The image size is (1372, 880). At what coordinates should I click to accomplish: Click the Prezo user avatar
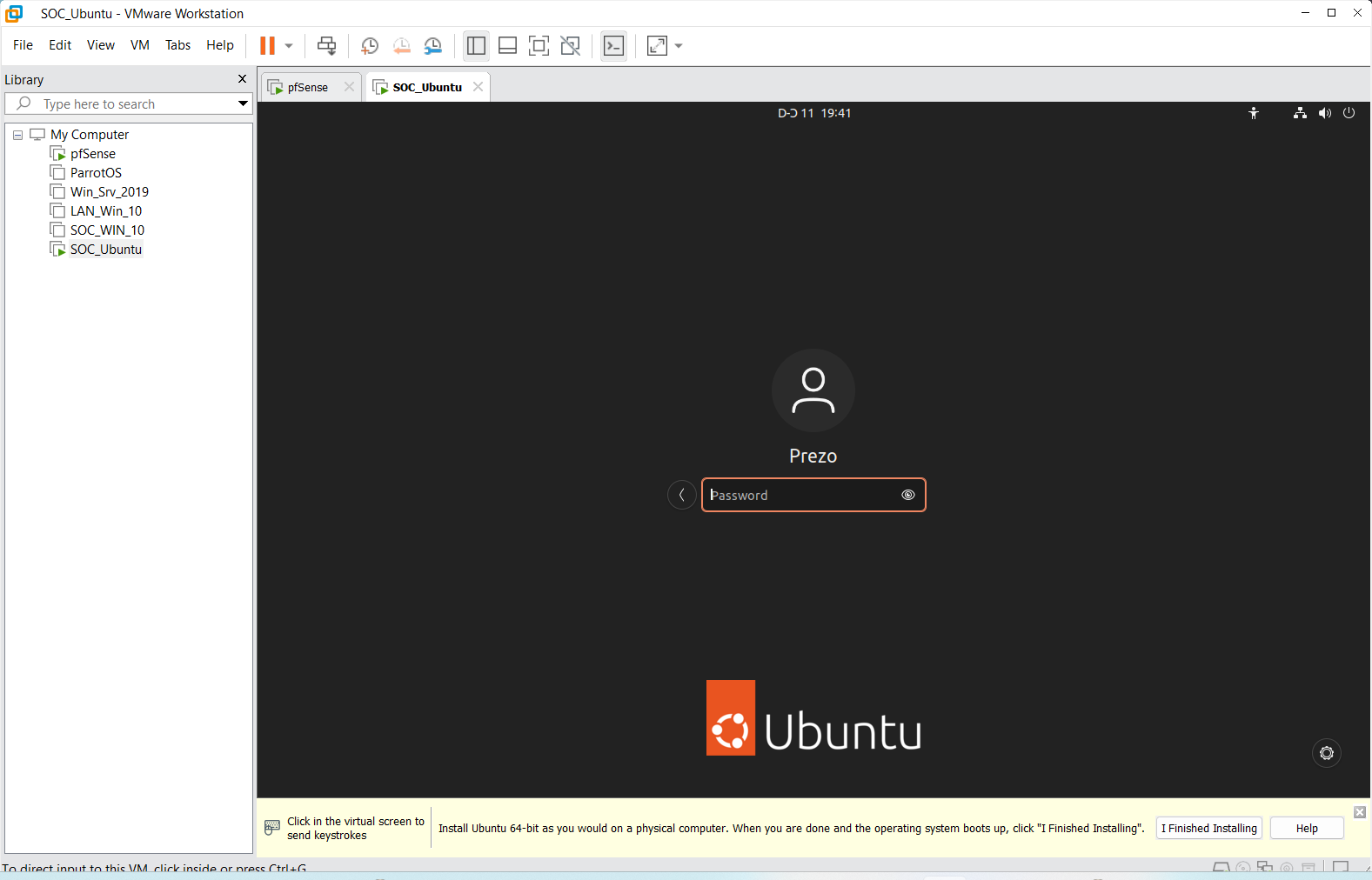click(x=813, y=390)
